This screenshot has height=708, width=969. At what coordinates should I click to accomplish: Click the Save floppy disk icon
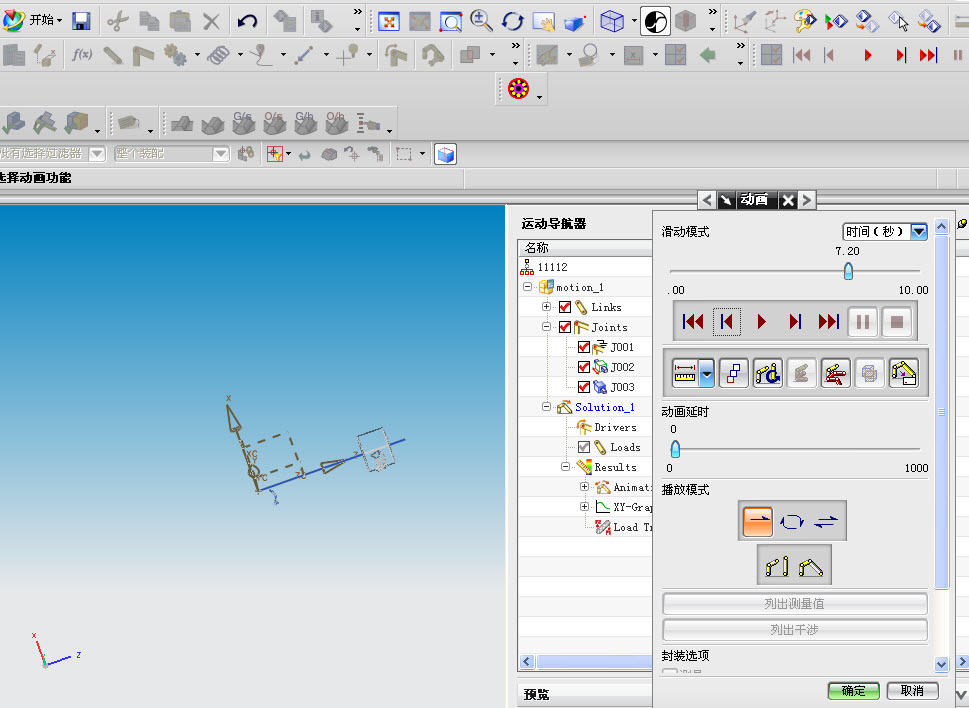pos(81,22)
